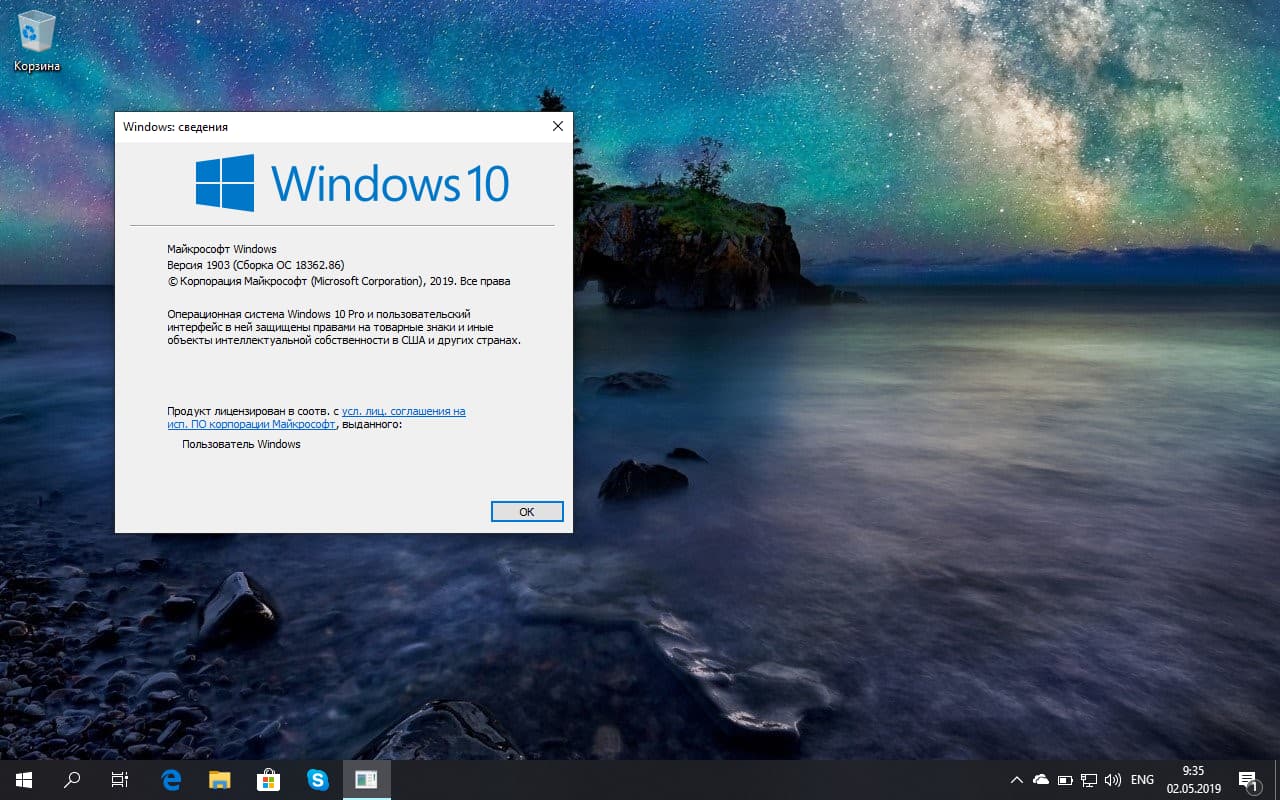
Task: Open Task View
Action: click(x=119, y=779)
